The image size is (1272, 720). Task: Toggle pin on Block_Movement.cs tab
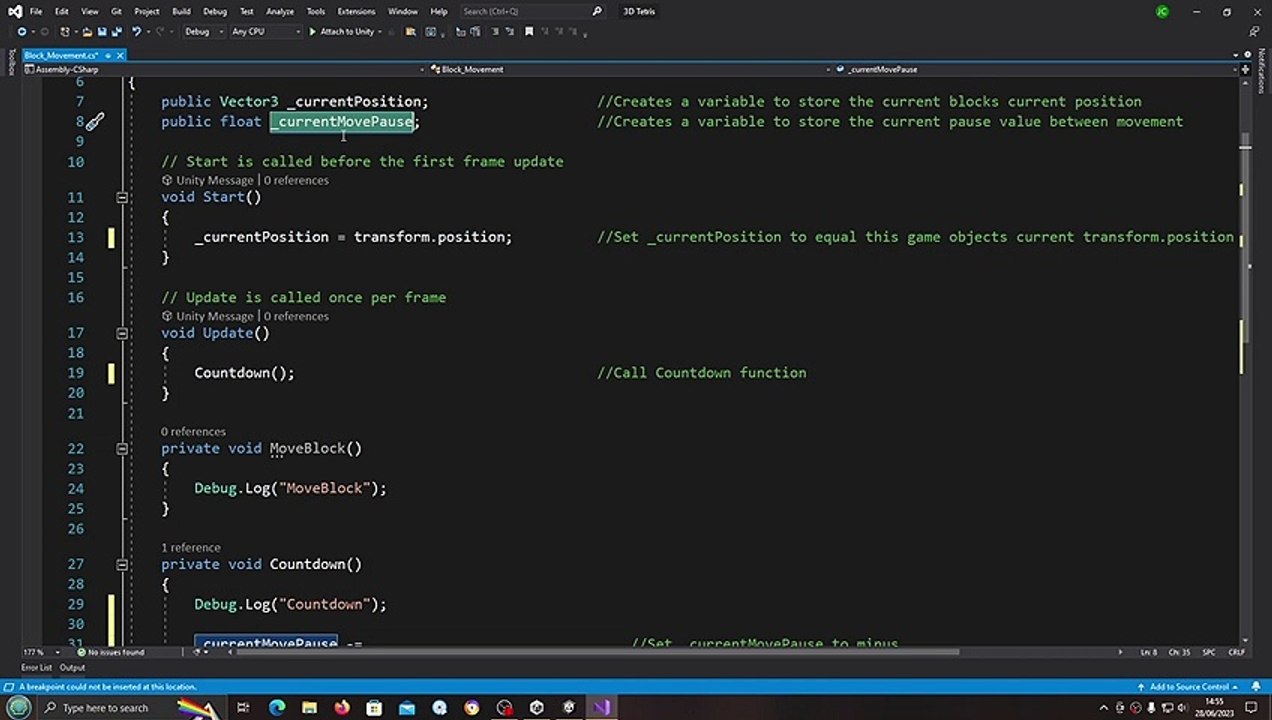tap(108, 56)
